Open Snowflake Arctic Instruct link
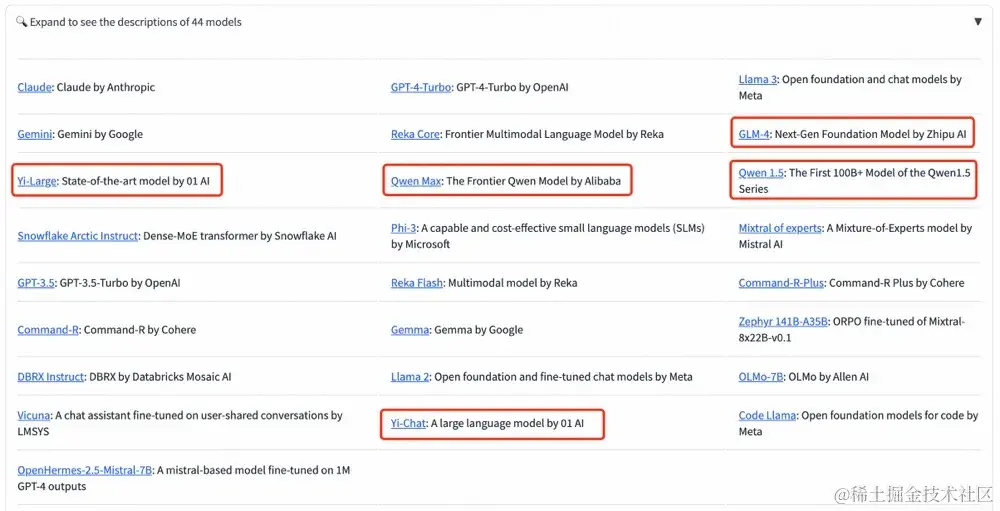Image resolution: width=1000 pixels, height=511 pixels. [x=77, y=236]
